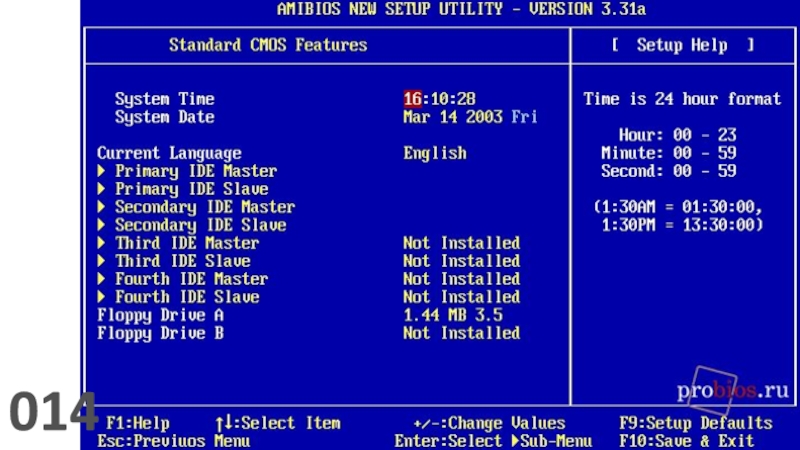Click the 1:30AM = 01:30:00 example
This screenshot has width=800, height=450.
click(678, 207)
